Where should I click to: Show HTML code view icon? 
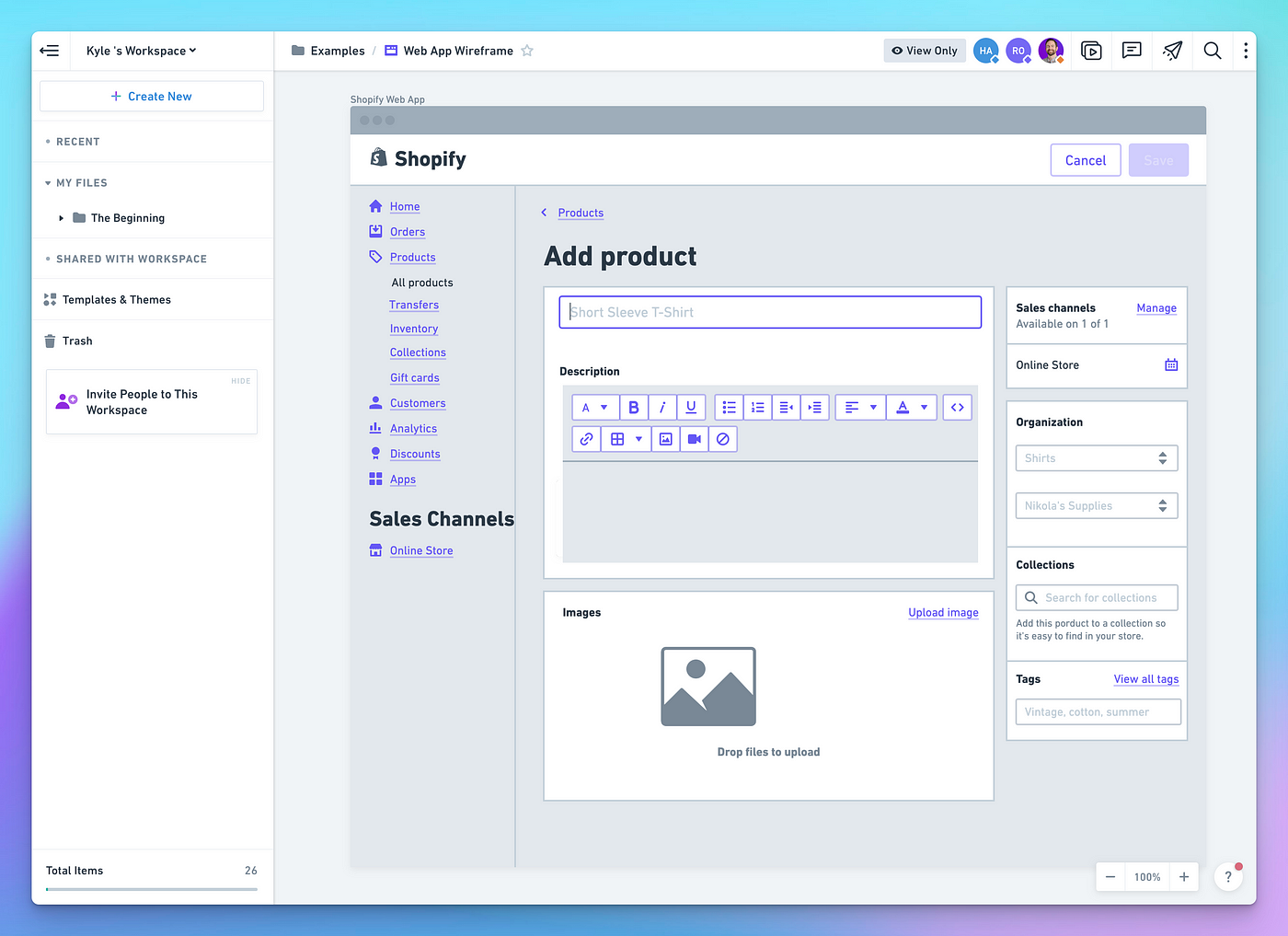click(958, 408)
